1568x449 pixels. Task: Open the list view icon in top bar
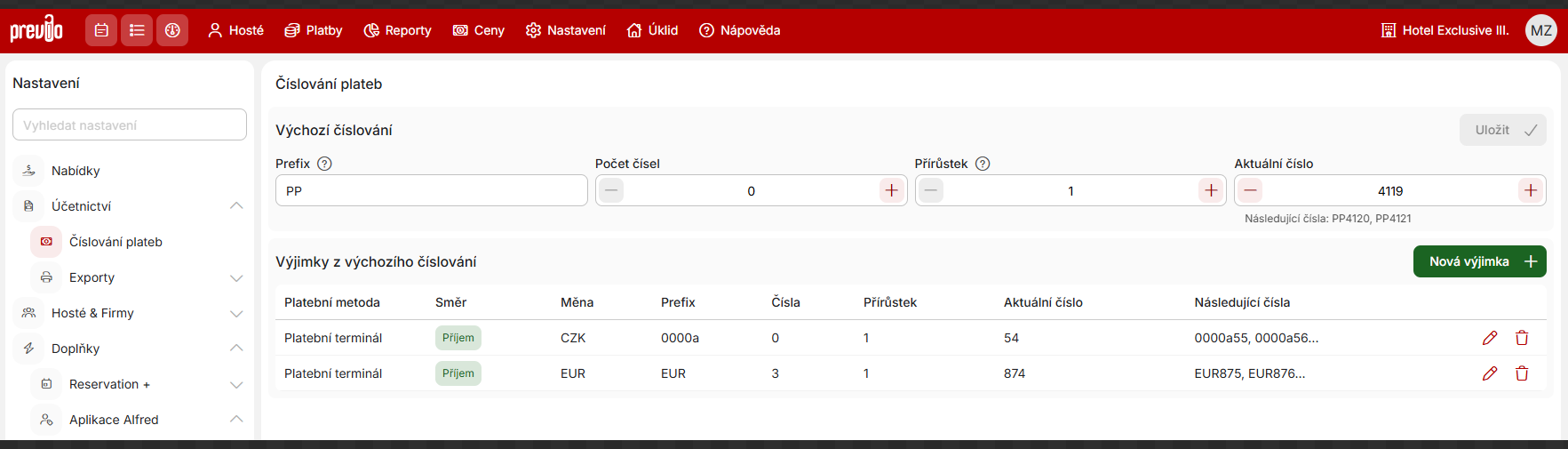pos(137,30)
